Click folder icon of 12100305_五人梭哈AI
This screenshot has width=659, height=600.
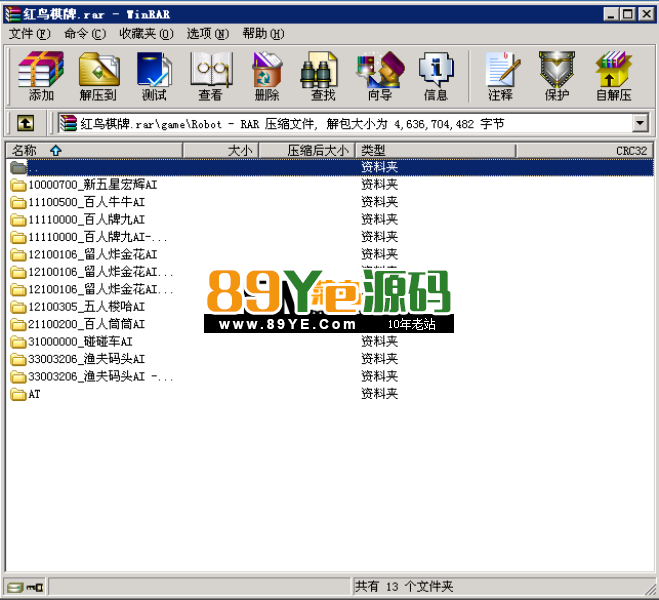[18, 307]
